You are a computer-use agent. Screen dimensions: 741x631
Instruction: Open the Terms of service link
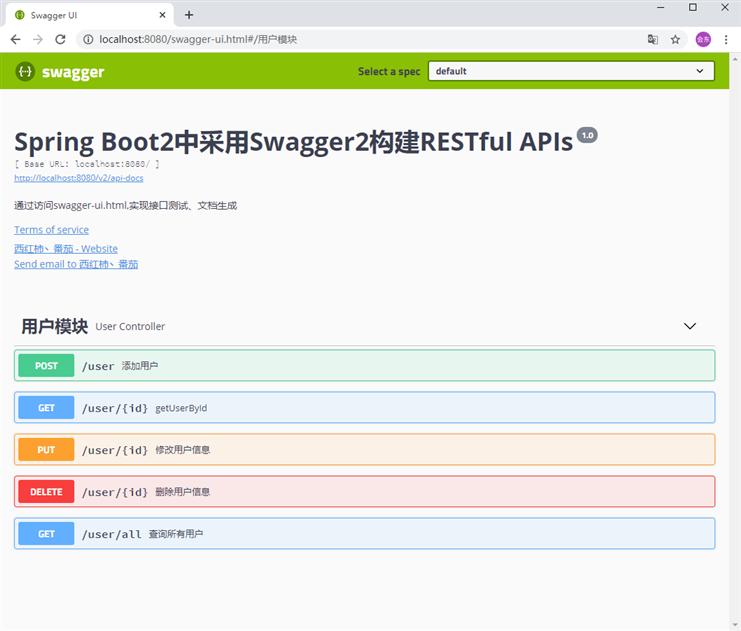click(52, 230)
